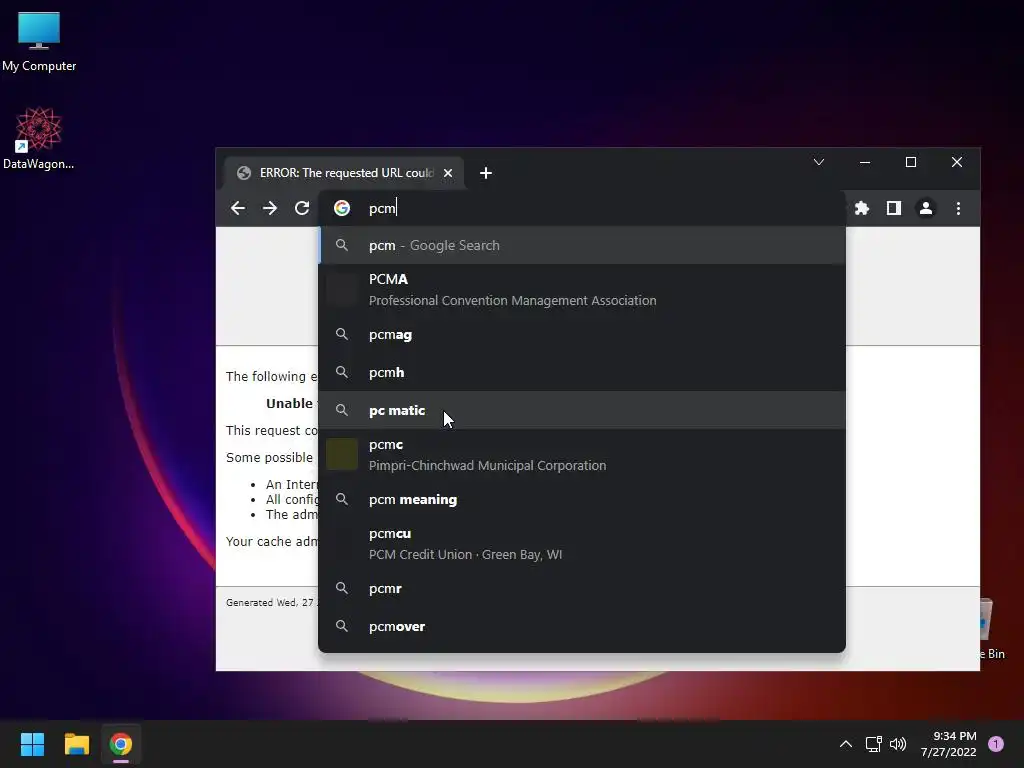Select the ERROR: The requested URL tab

[x=344, y=173]
